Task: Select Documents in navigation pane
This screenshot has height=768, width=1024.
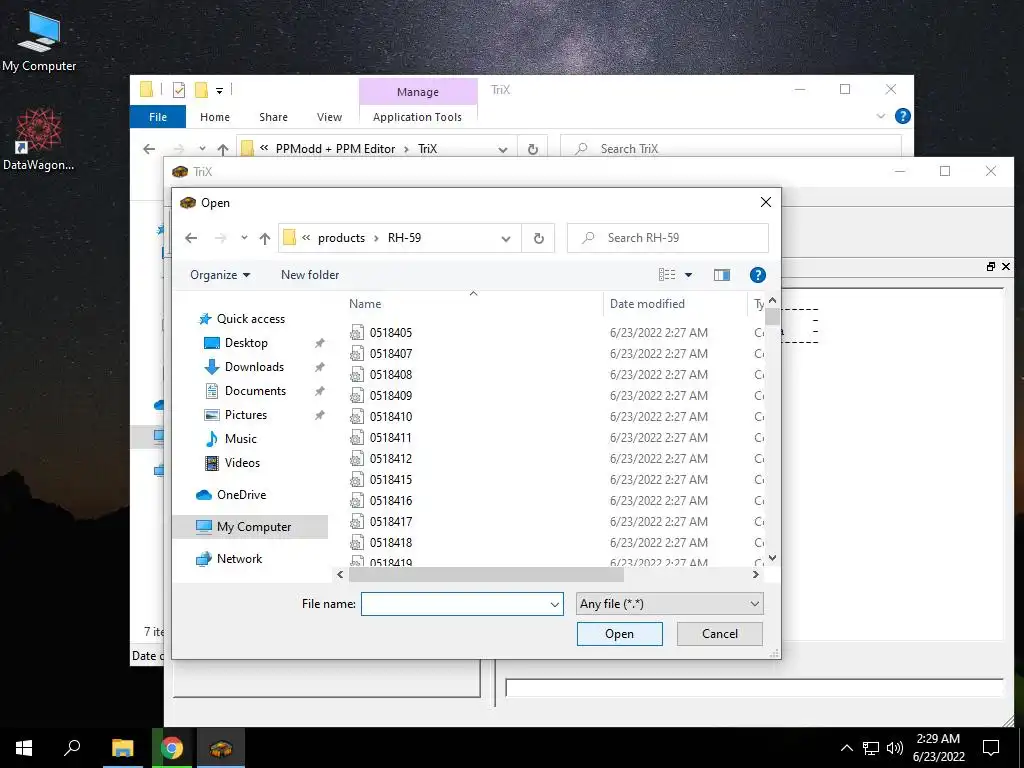Action: [255, 391]
